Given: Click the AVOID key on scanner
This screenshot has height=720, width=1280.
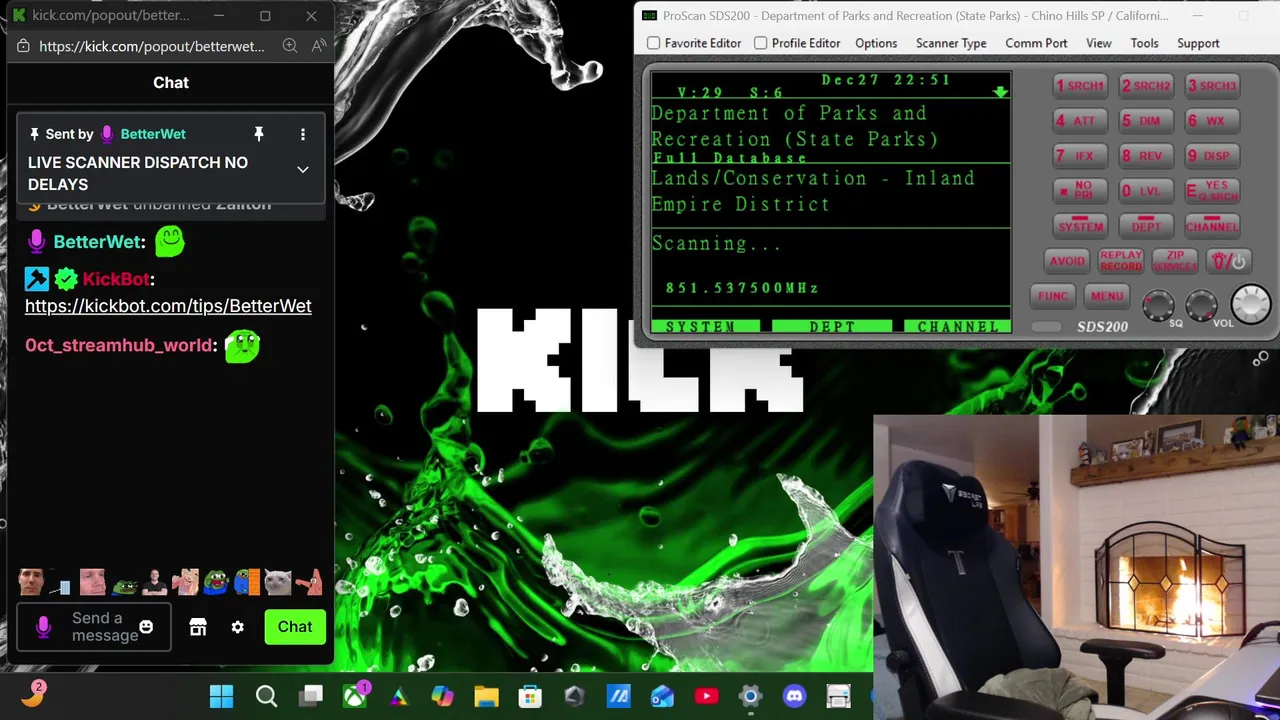Looking at the screenshot, I should coord(1066,261).
